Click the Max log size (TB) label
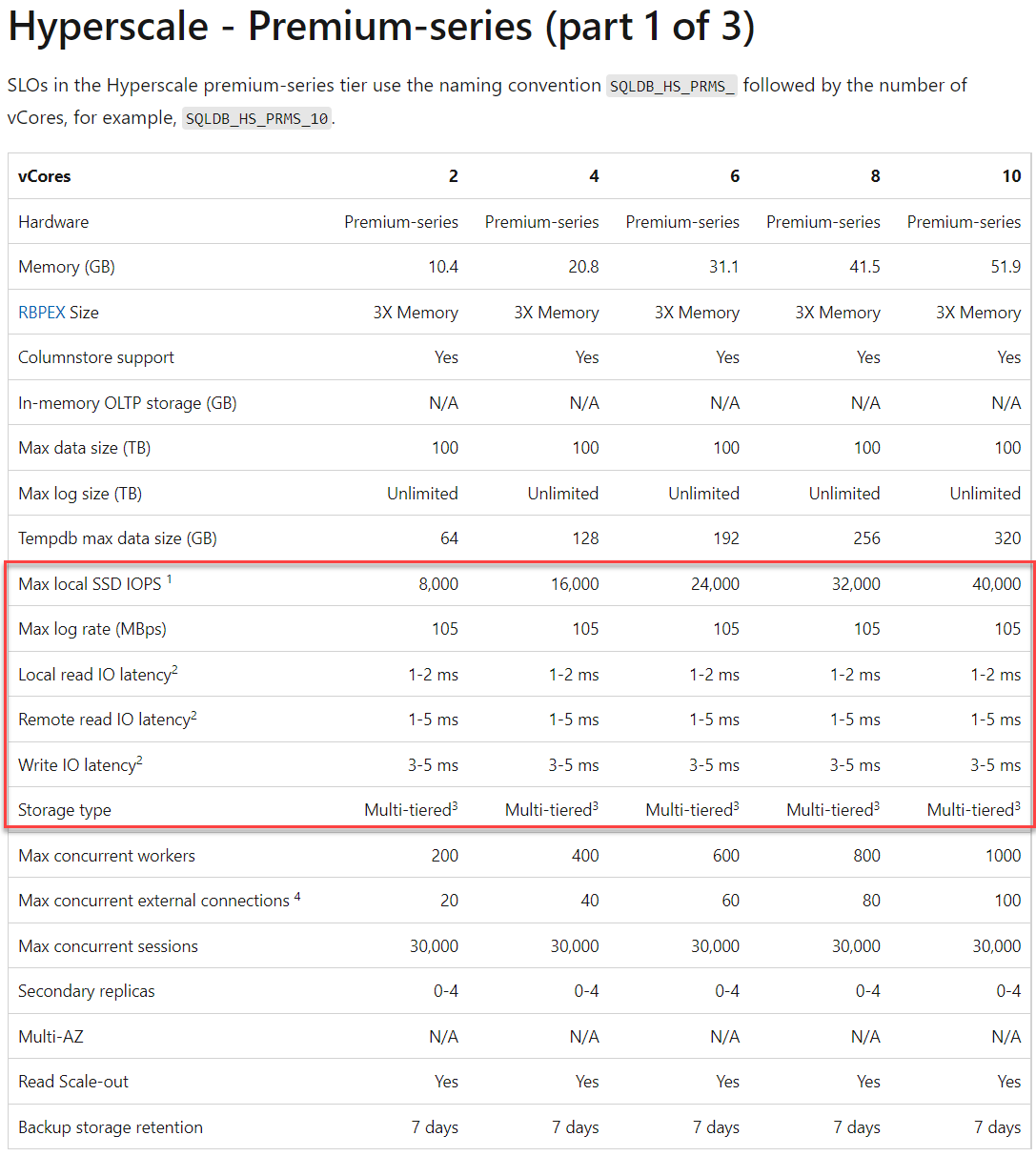The height and width of the screenshot is (1156, 1036). click(x=80, y=494)
